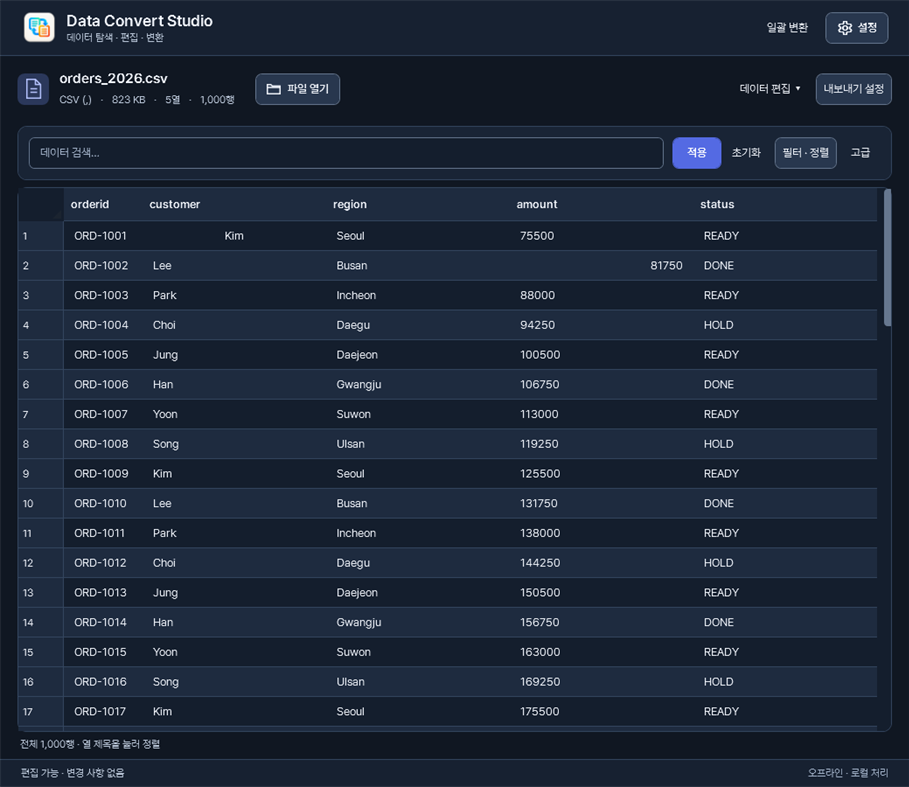Open settings via the gear icon

(x=845, y=28)
